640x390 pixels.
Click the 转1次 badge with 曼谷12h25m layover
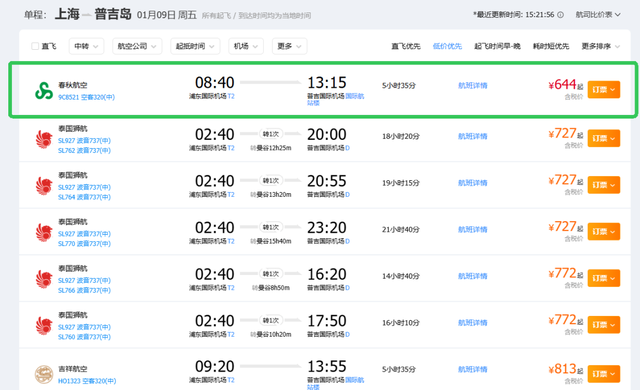pyautogui.click(x=271, y=134)
